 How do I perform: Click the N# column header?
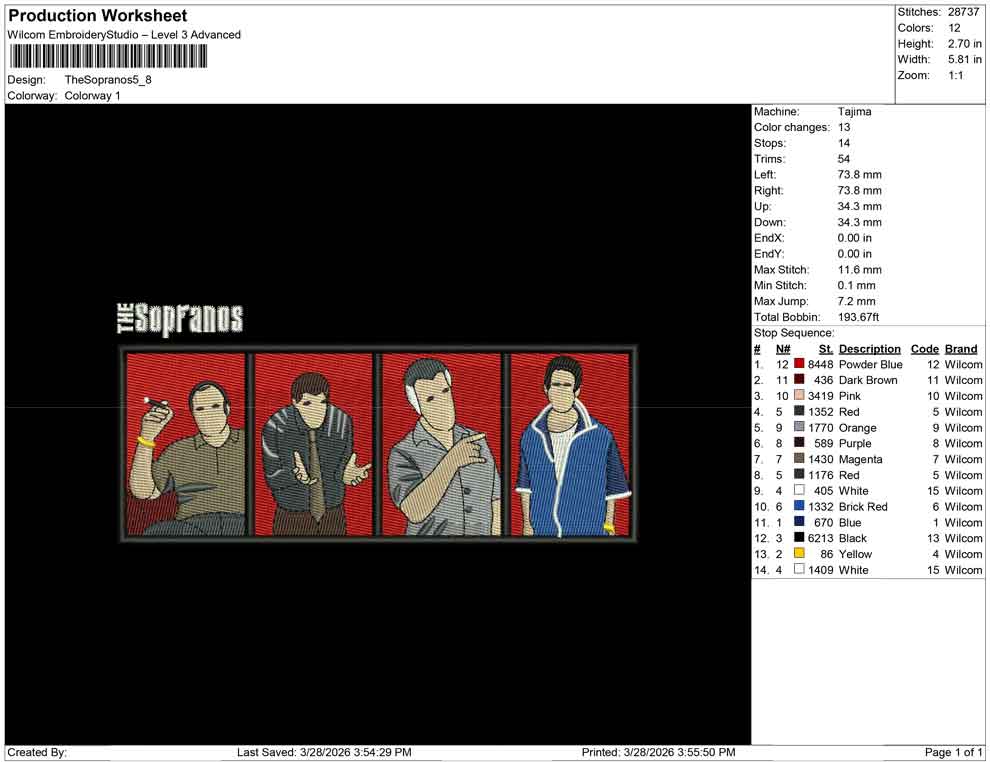click(783, 348)
